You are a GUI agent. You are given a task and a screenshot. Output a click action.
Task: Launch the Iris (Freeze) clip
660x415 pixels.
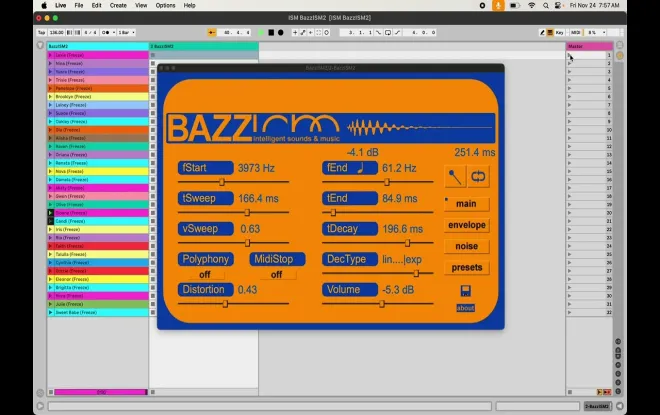coord(51,229)
